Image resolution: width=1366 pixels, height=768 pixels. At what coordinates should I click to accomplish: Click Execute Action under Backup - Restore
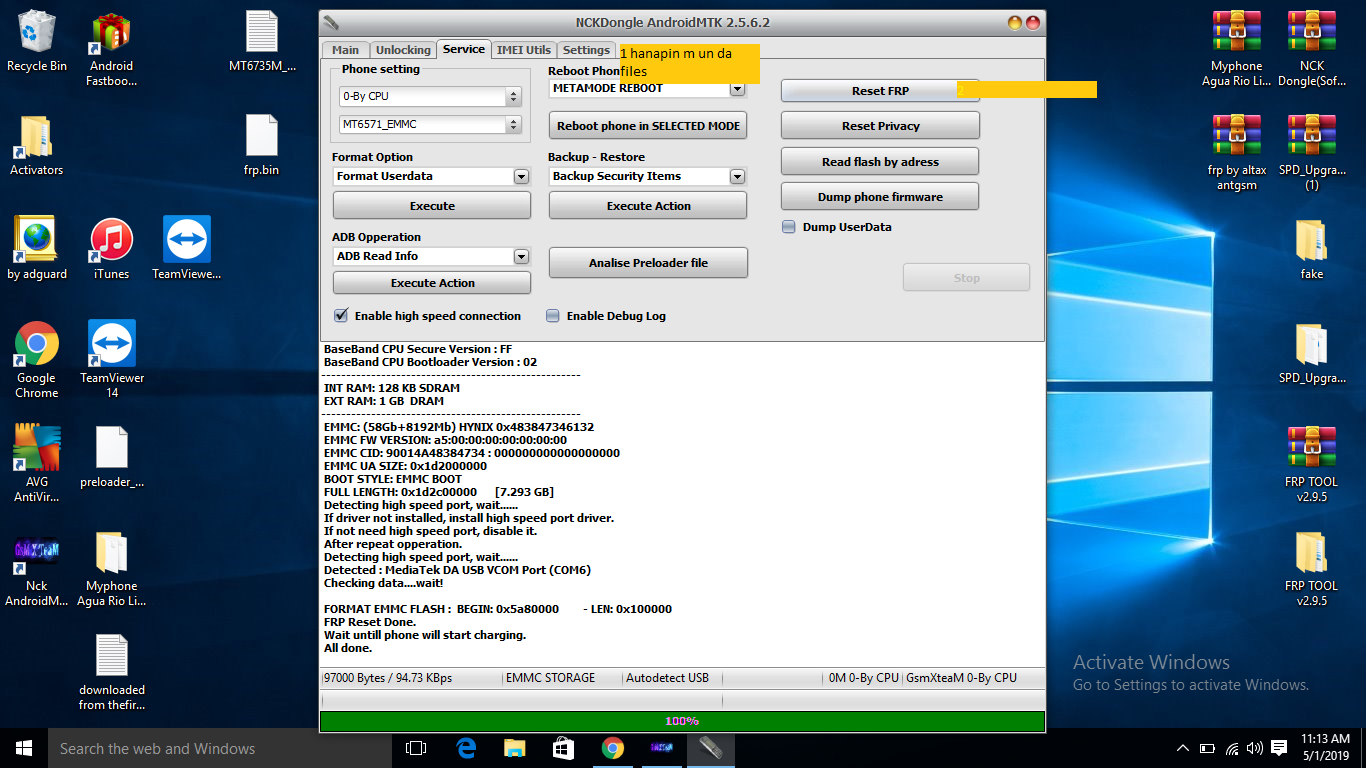[648, 206]
